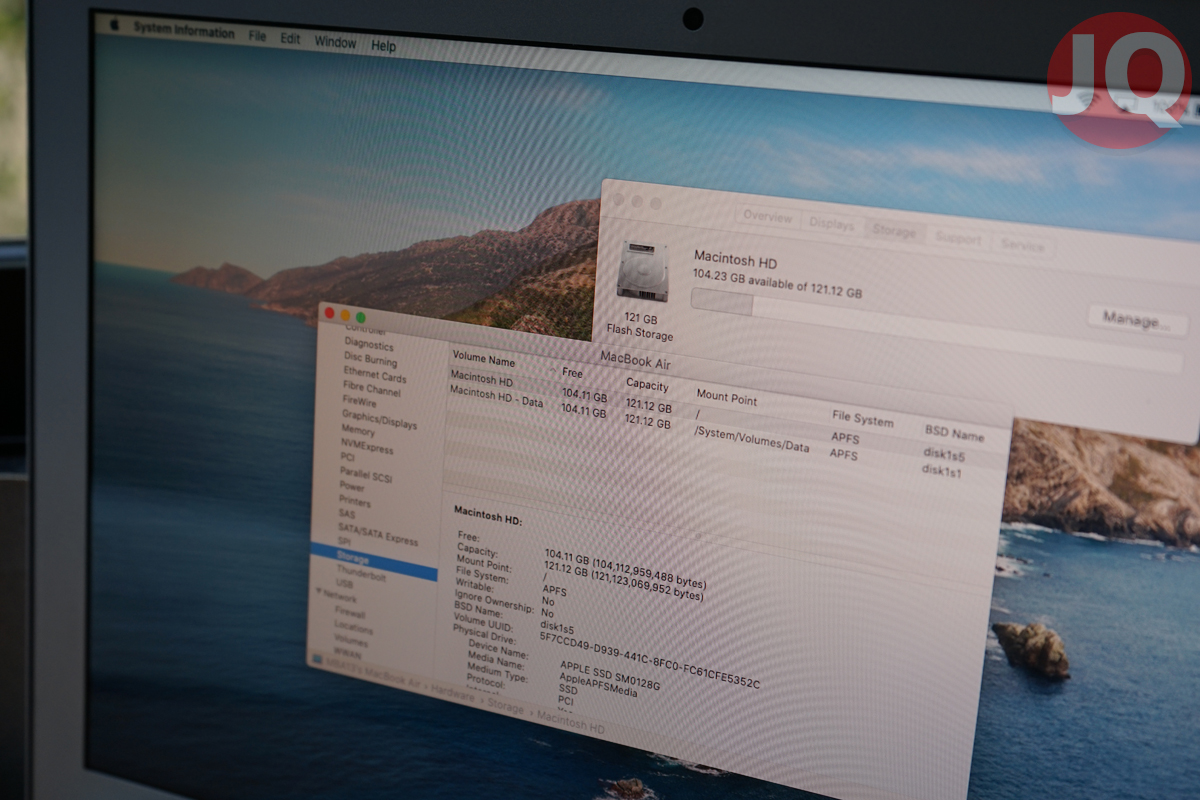Select Thunderbolt in the sidebar

(x=361, y=575)
